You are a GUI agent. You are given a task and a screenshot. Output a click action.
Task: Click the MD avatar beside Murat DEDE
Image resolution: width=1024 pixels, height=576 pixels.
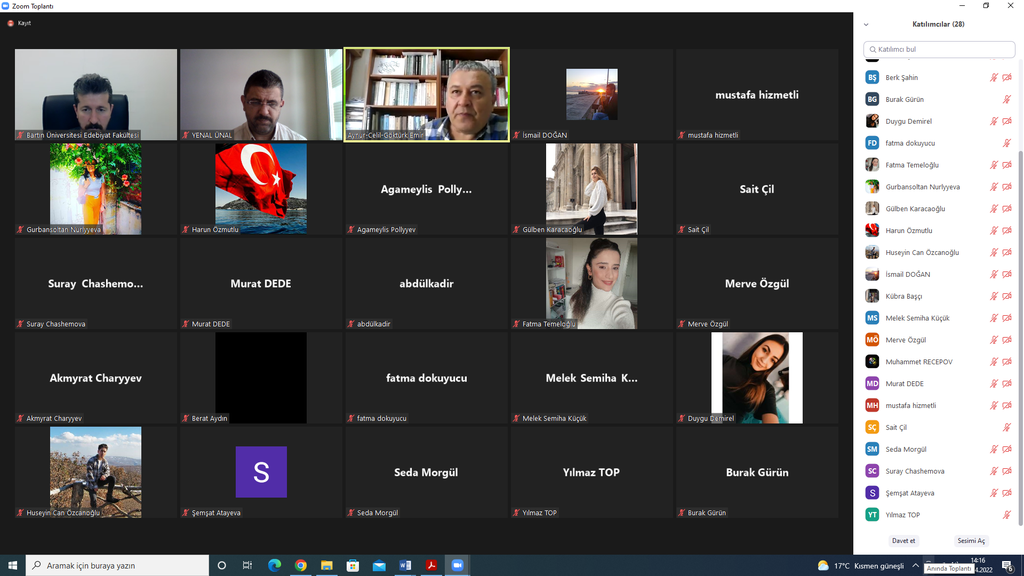[x=872, y=384]
